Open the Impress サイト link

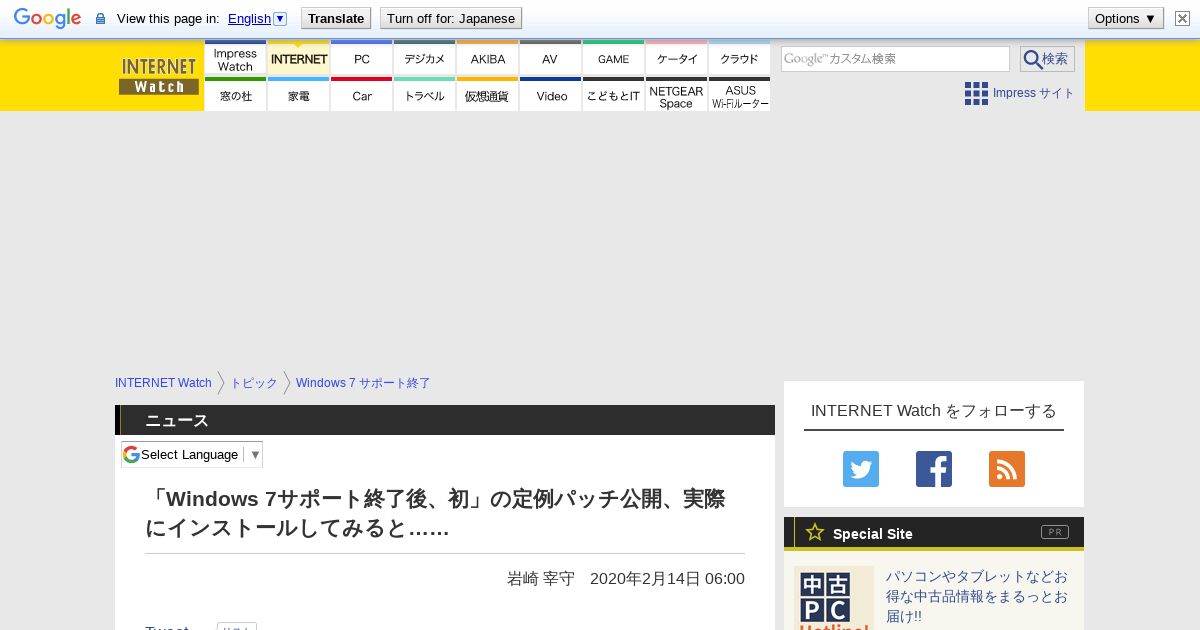click(1033, 93)
